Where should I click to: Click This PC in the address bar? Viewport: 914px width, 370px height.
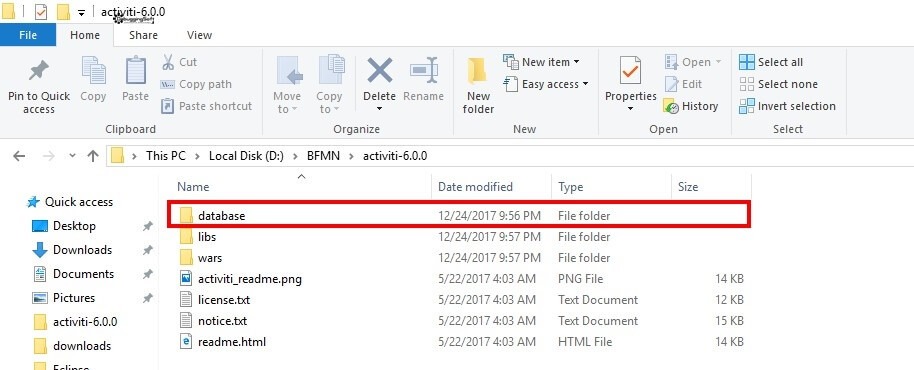click(x=166, y=156)
